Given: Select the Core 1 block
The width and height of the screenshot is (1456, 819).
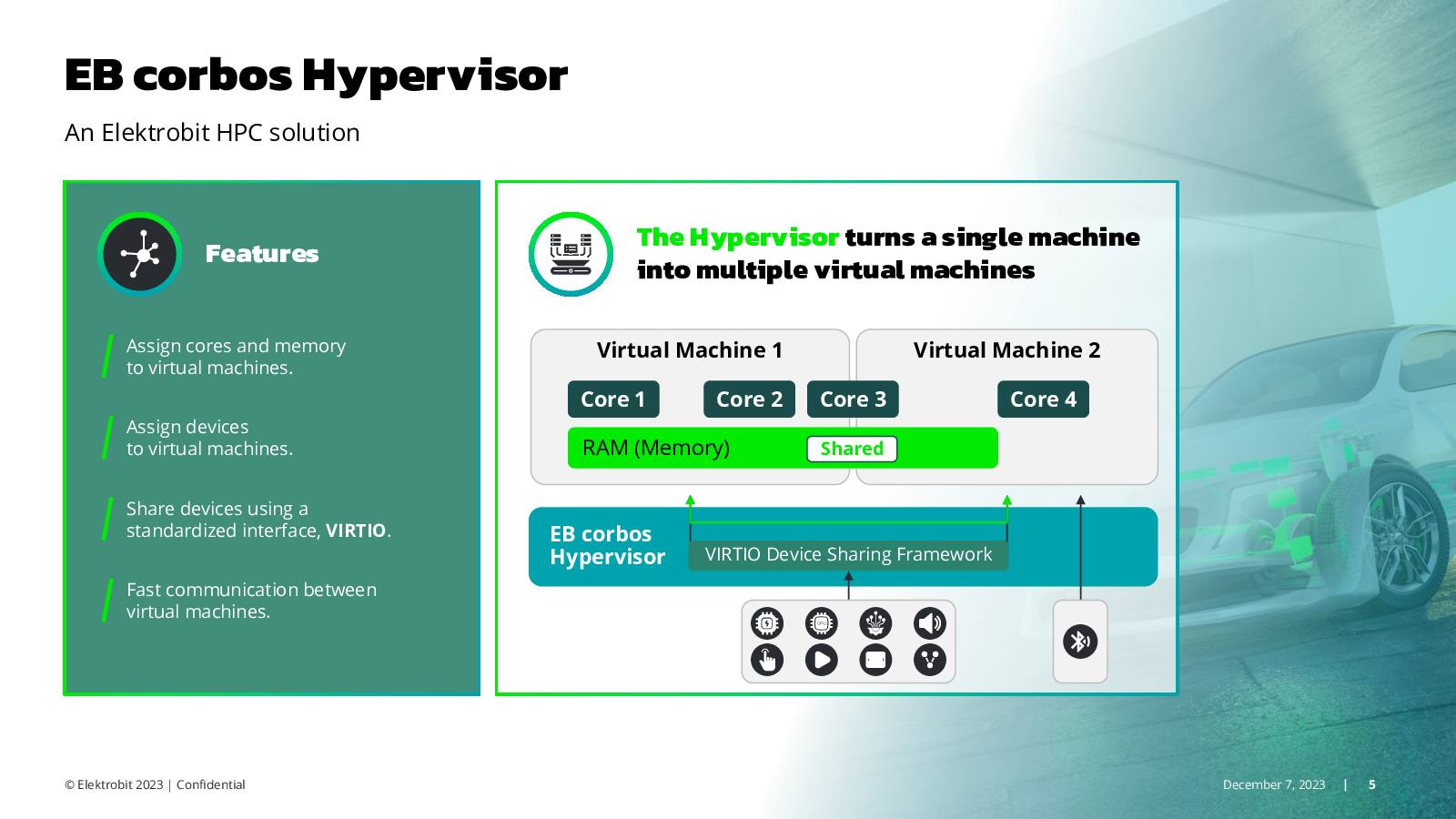Looking at the screenshot, I should (x=612, y=399).
